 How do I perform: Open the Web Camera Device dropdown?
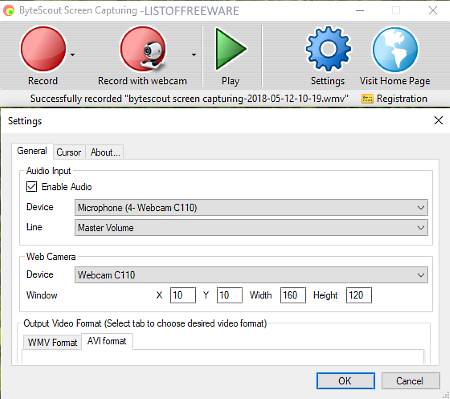click(251, 275)
